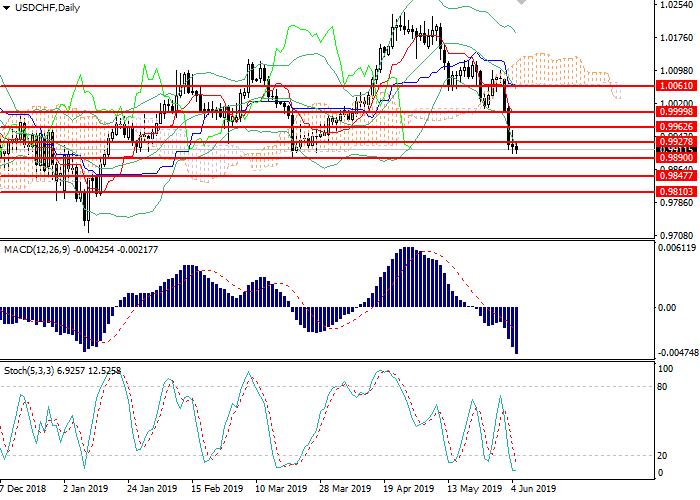Viewport: 700px width, 500px height.
Task: Click the 4 Jun 2019 date label
Action: 531,489
